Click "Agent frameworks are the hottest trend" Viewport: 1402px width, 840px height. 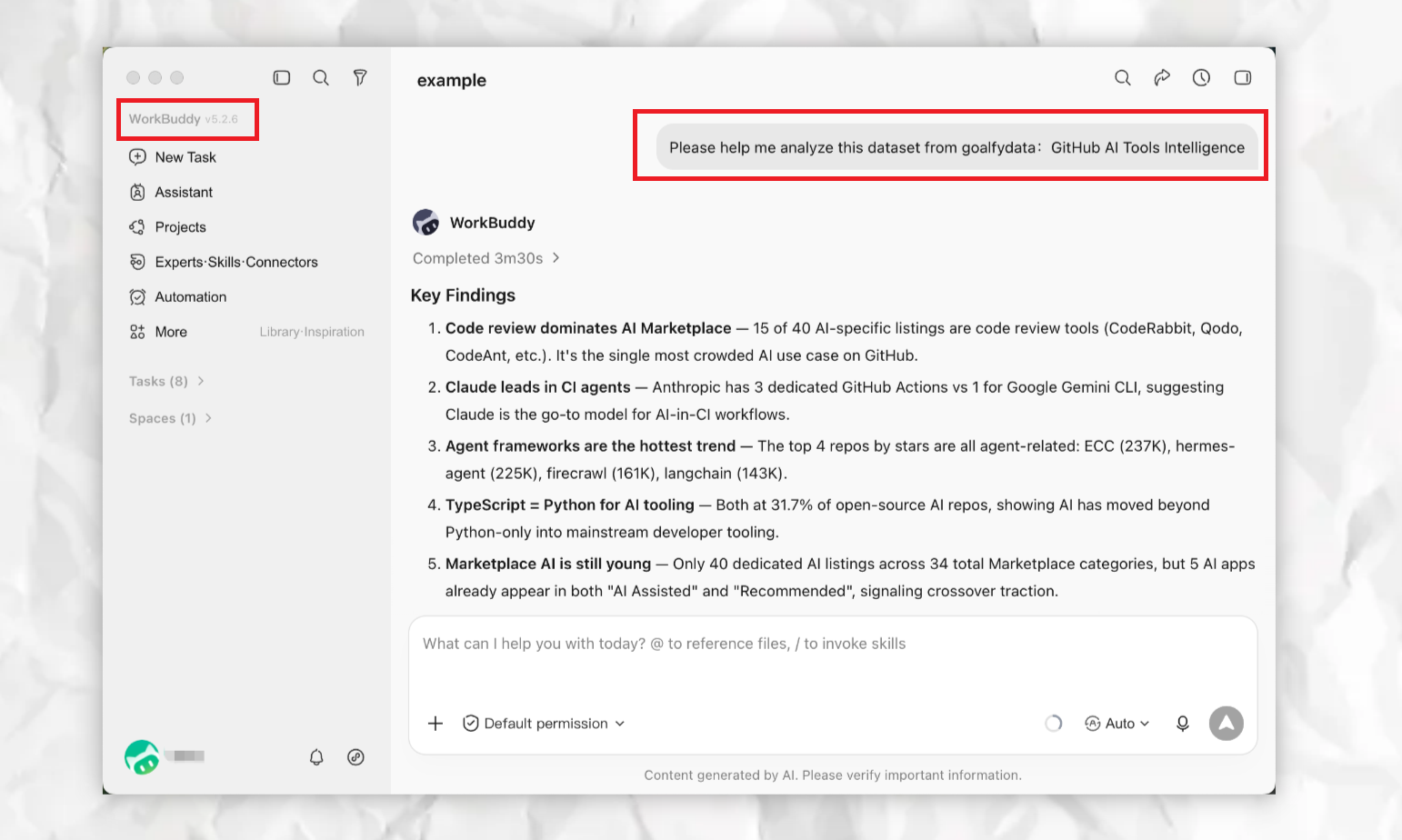(590, 446)
